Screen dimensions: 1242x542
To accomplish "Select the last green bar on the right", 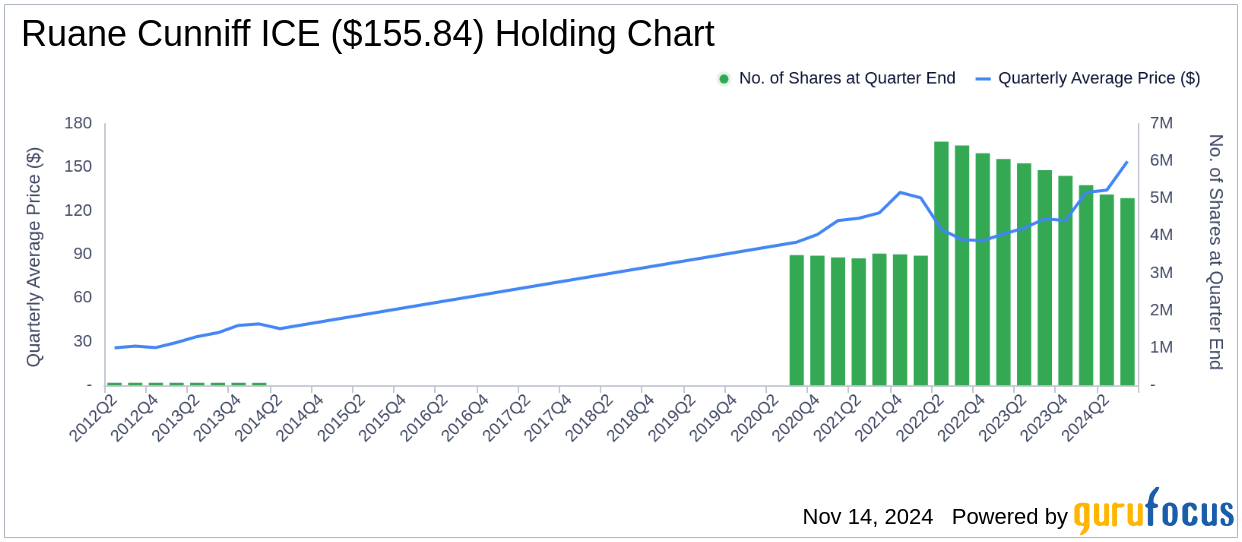I will point(1127,291).
